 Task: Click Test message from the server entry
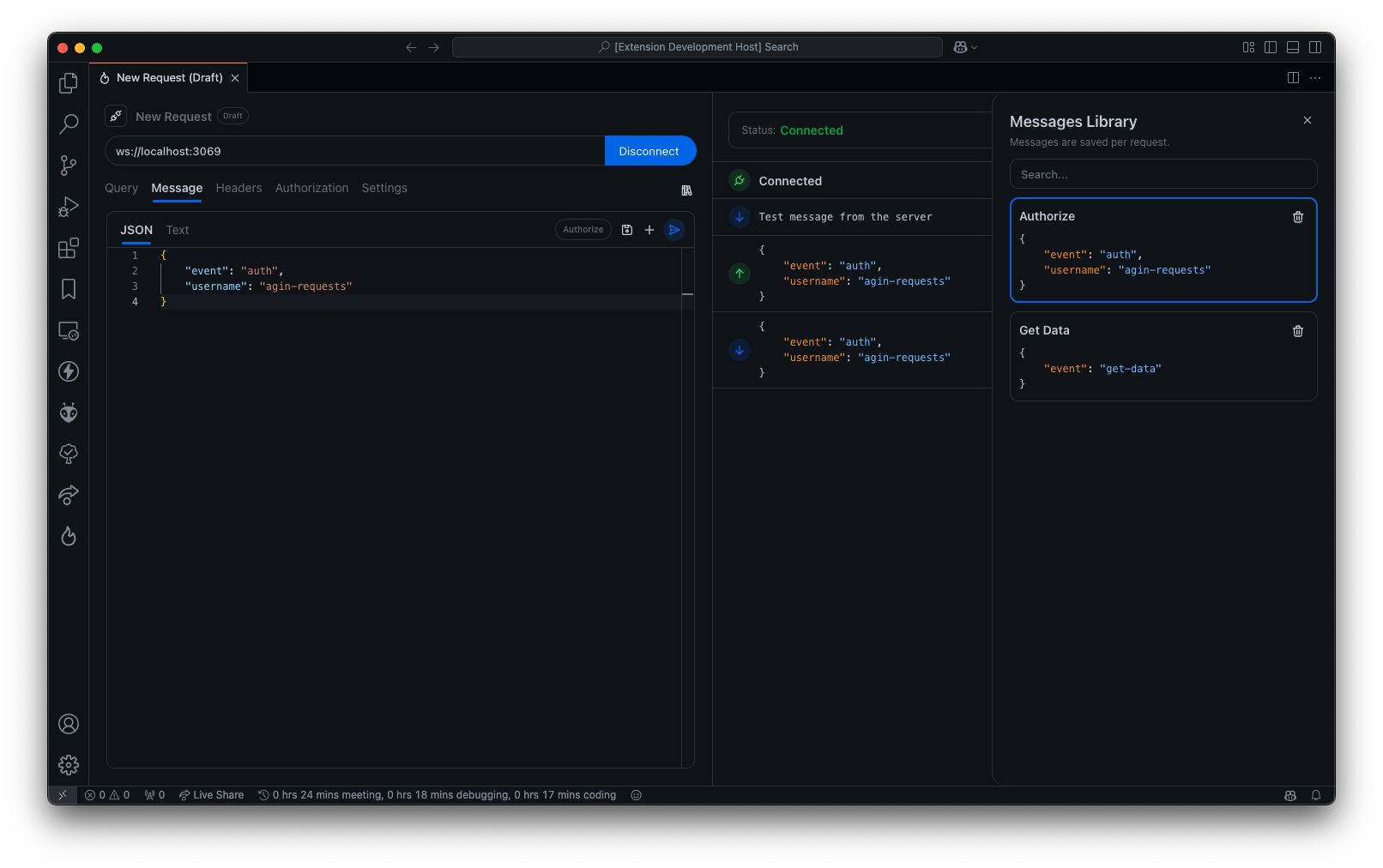pos(853,217)
